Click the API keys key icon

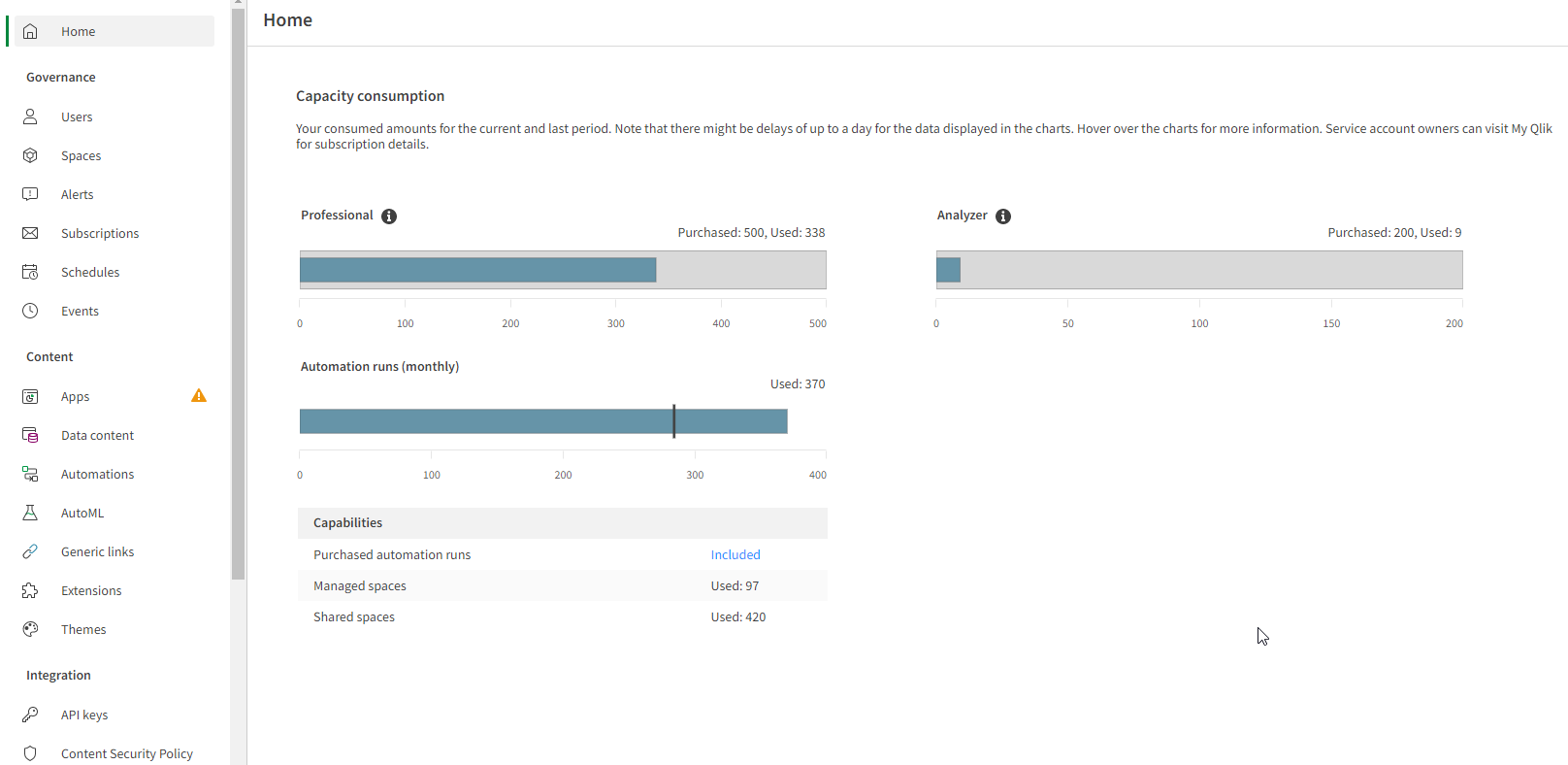[x=30, y=715]
